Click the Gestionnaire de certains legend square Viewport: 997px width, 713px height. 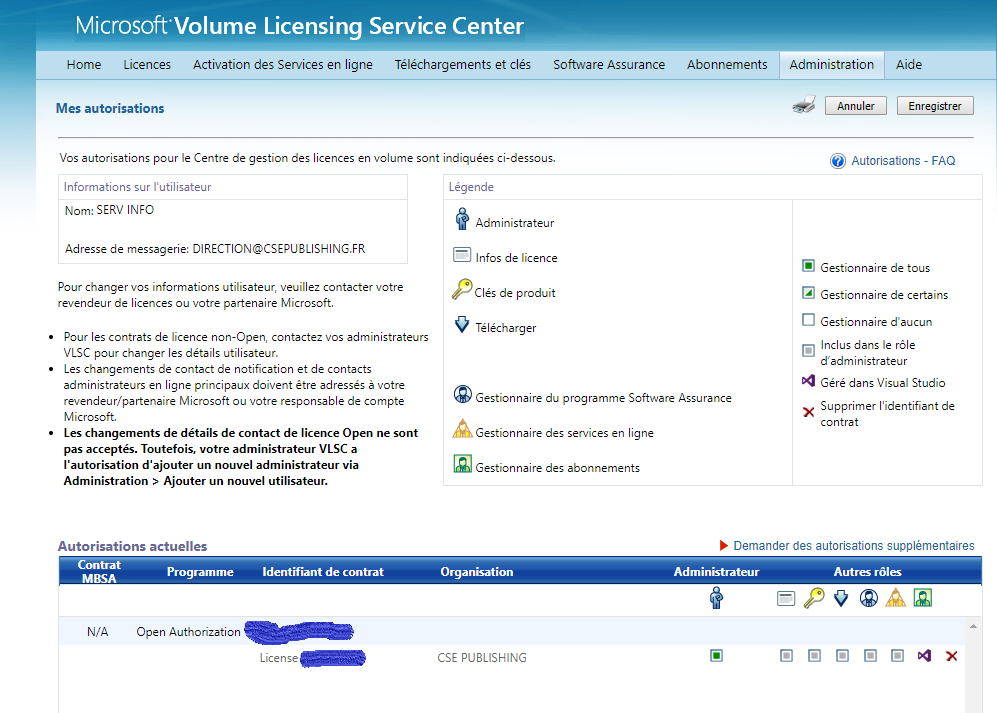808,293
